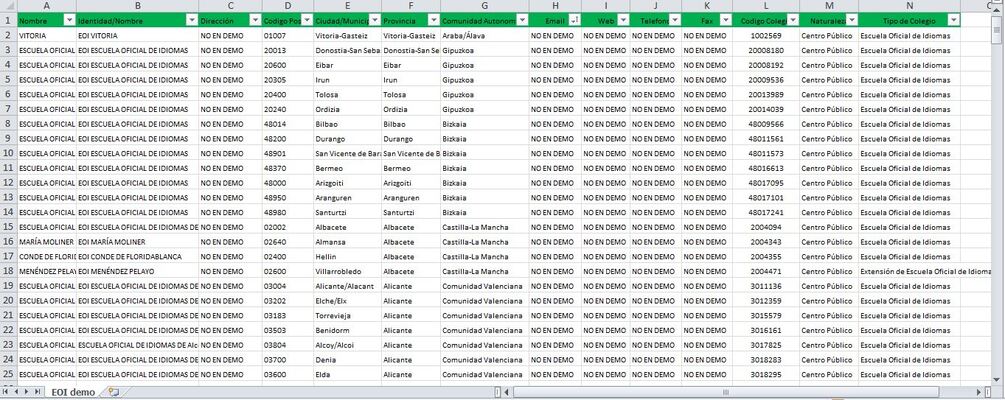Select the Alicante/Alacant city cell

347,286
